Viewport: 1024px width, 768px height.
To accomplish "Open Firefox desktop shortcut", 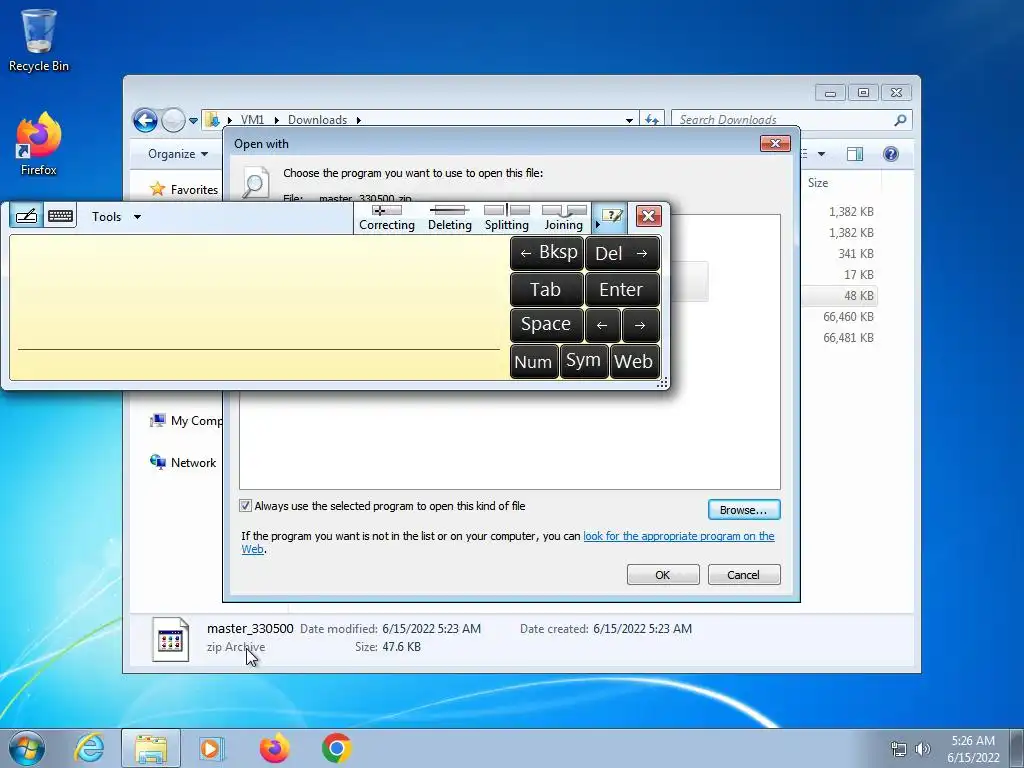I will [39, 144].
